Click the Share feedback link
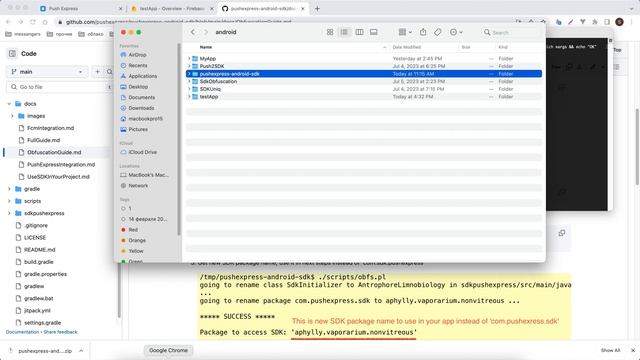640x360 pixels. [60, 332]
